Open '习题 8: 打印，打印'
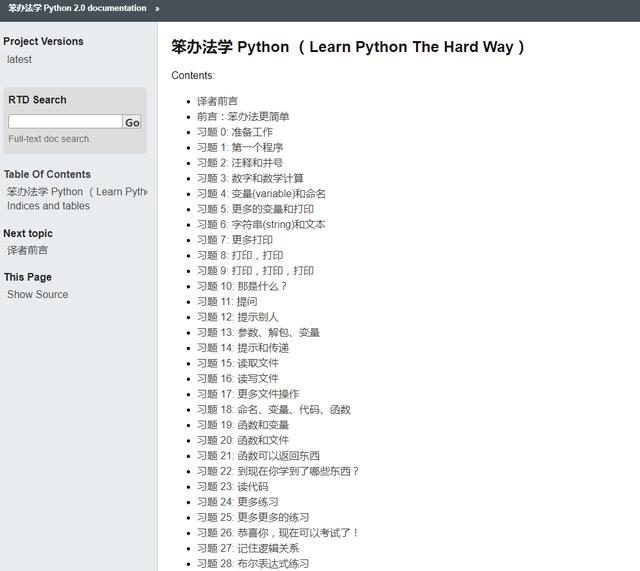Image resolution: width=640 pixels, height=571 pixels. click(240, 256)
